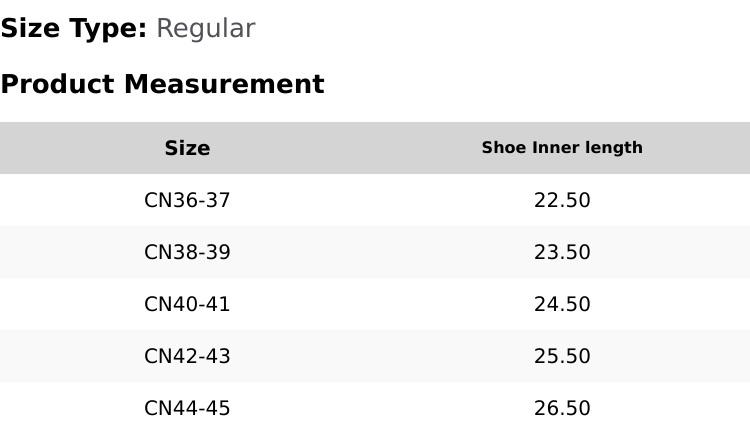Click the 23.50 inner length value
Viewport: 750px width, 434px height.
[562, 252]
